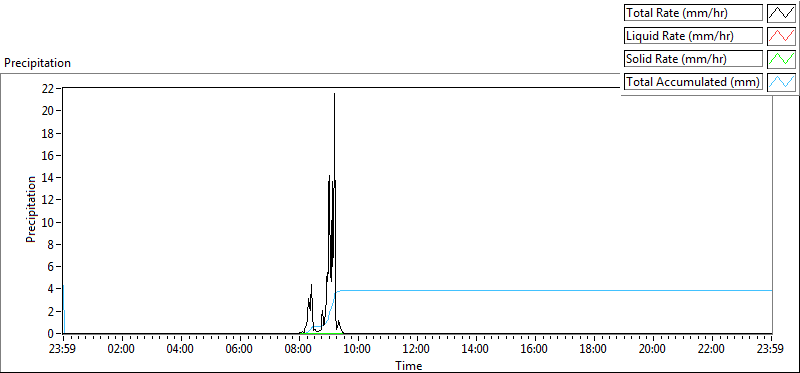Click the Time axis title
The width and height of the screenshot is (800, 373).
409,365
